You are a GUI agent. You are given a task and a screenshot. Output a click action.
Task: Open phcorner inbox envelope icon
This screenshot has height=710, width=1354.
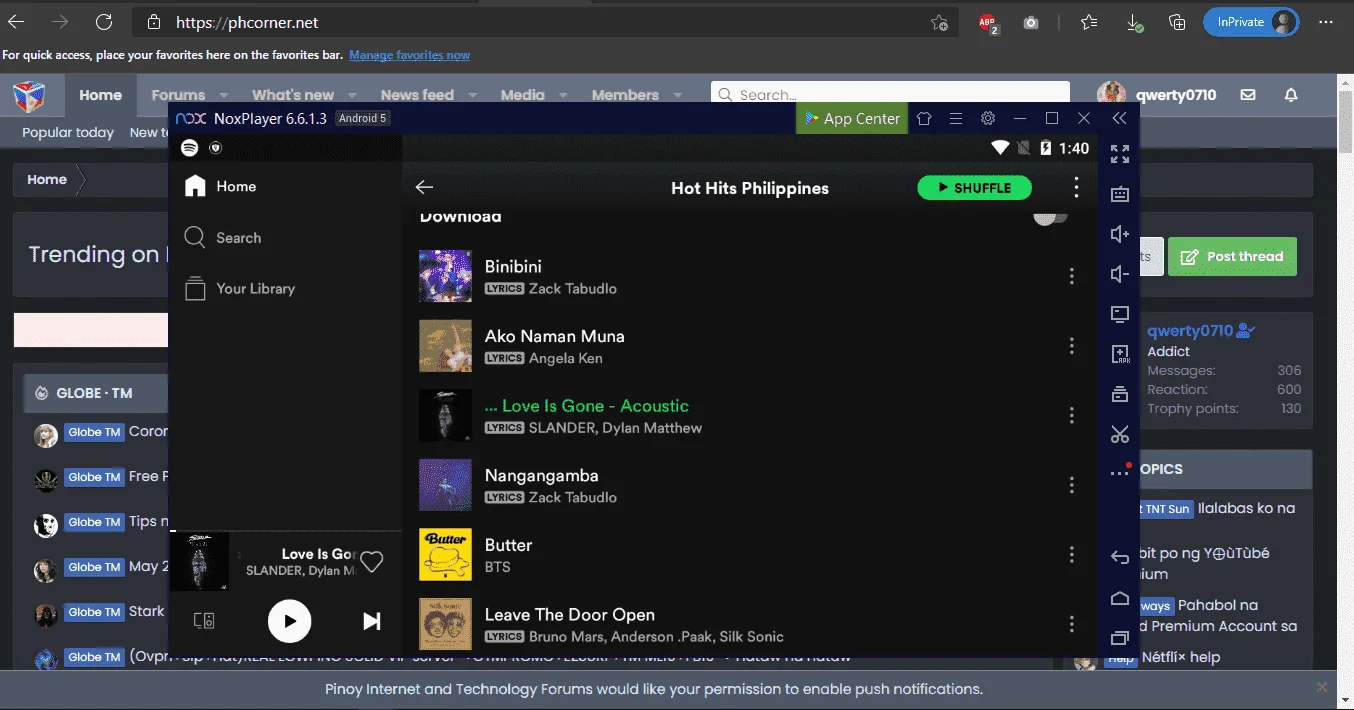[1248, 95]
